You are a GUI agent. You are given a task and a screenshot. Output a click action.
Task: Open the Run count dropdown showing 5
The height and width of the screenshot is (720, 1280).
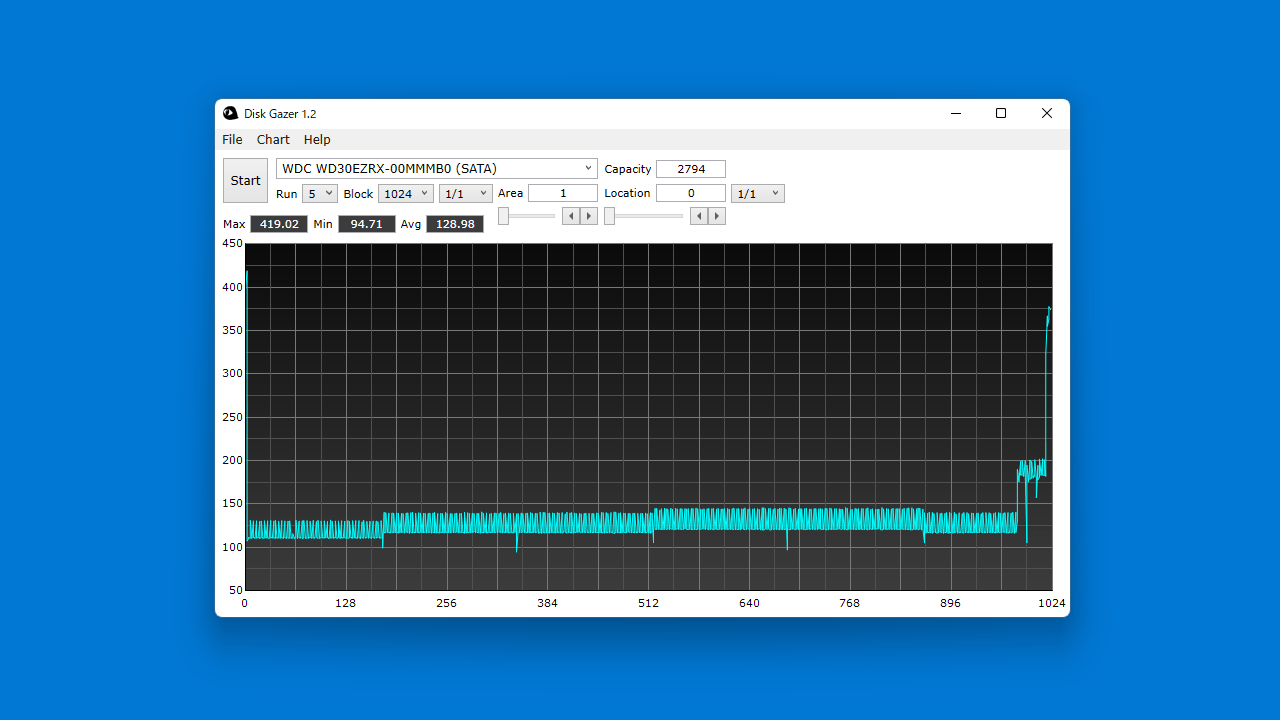point(320,194)
